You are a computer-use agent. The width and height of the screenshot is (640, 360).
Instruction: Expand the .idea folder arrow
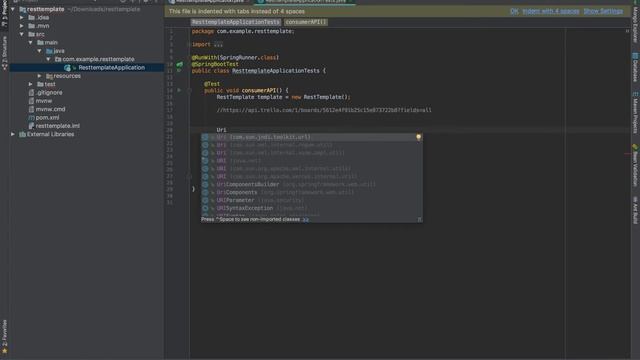22,18
